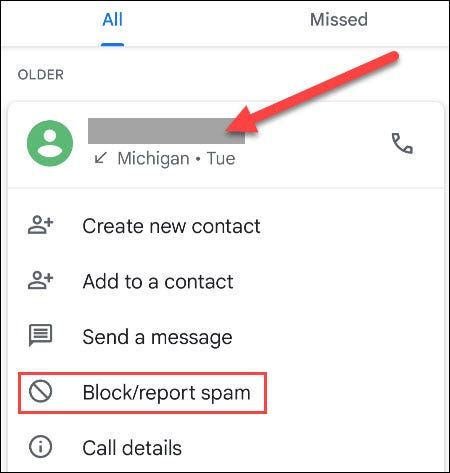Click the person-plus icon beside Add to a contact
Viewport: 450px width, 473px height.
(40, 281)
